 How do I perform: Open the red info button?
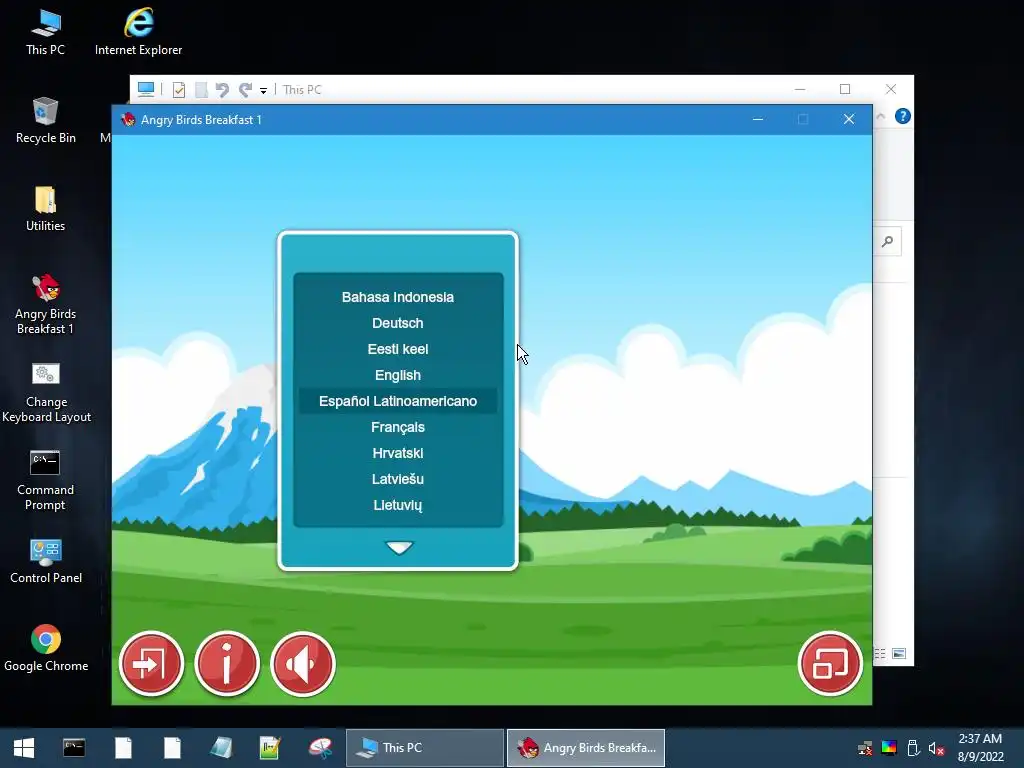coord(227,664)
